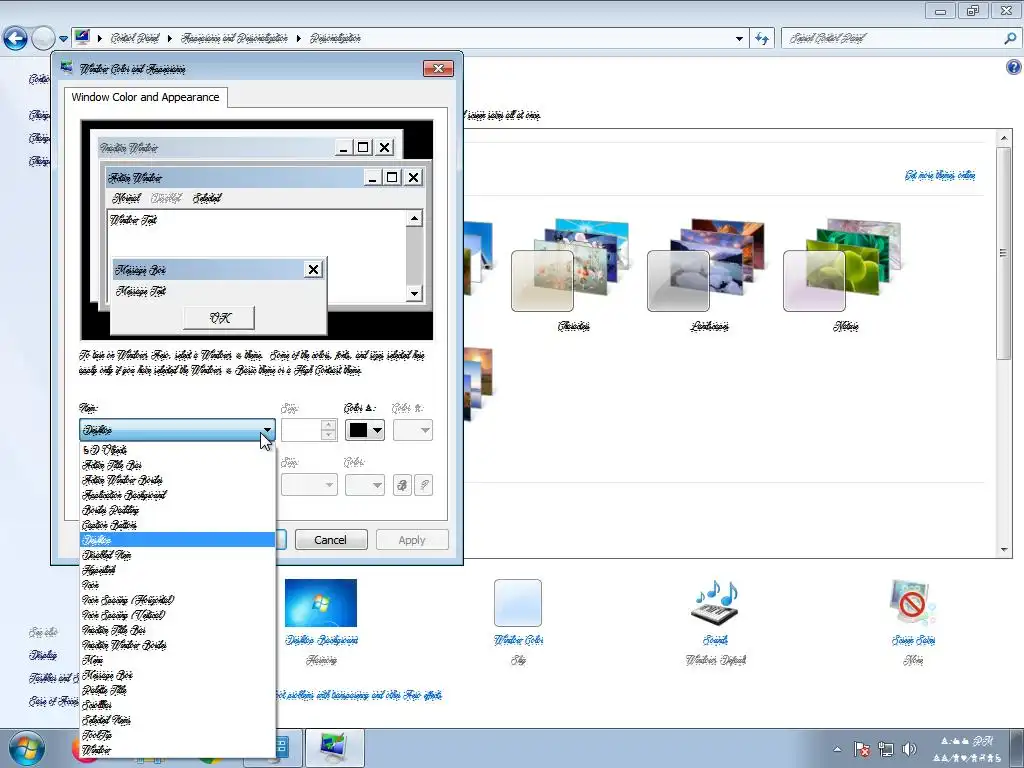The image size is (1024, 768).
Task: Click Window Text in the preview
Action: click(x=133, y=219)
